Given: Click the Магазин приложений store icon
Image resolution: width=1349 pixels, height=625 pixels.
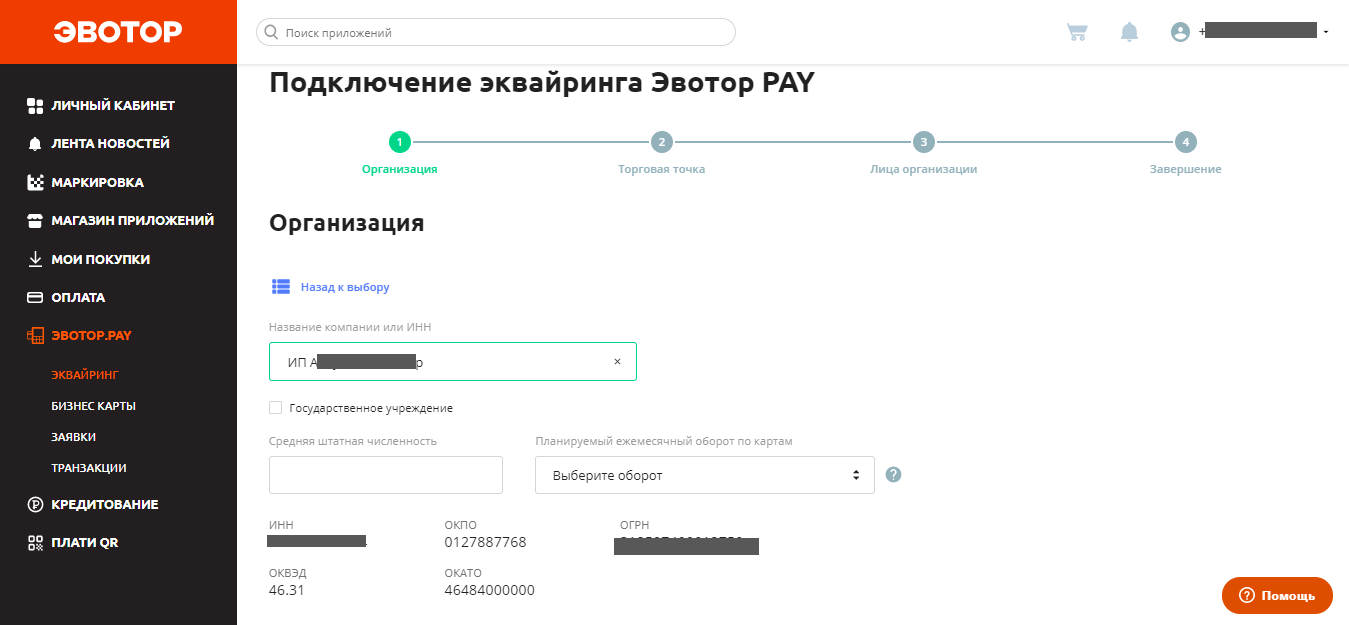Looking at the screenshot, I should tap(35, 220).
